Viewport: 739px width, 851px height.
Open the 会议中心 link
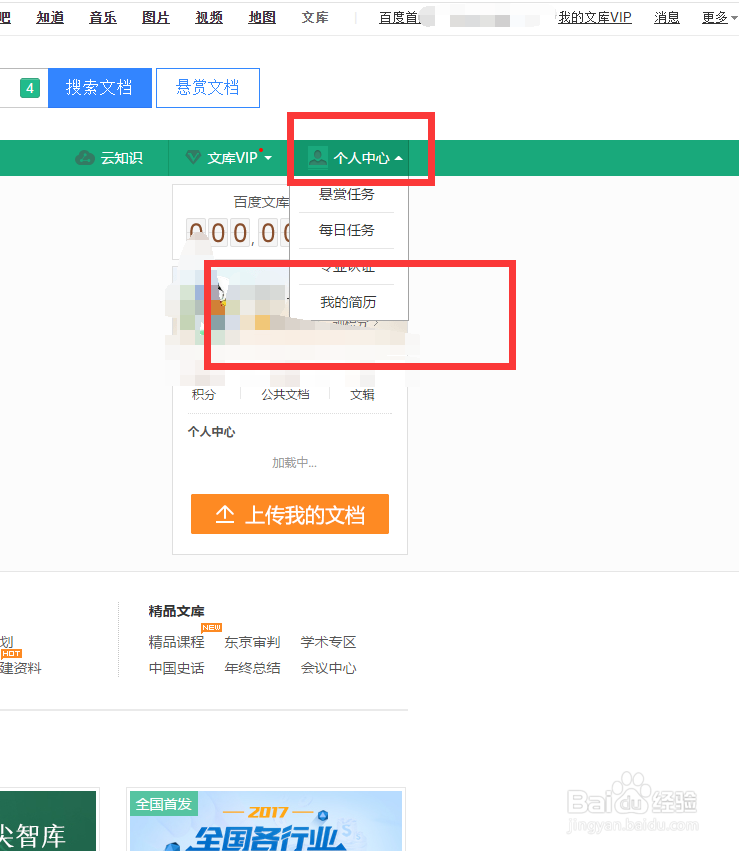tap(328, 668)
